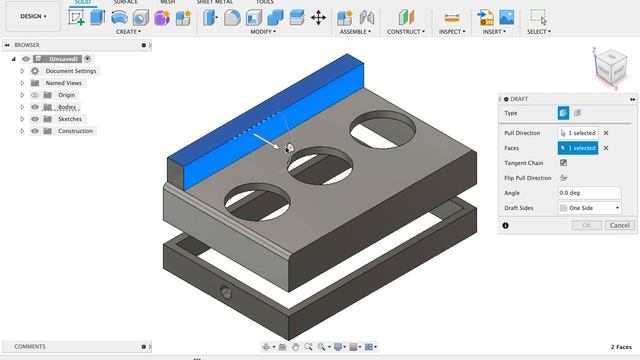The width and height of the screenshot is (640, 360).
Task: Open the Draft Sides dropdown
Action: pos(589,208)
